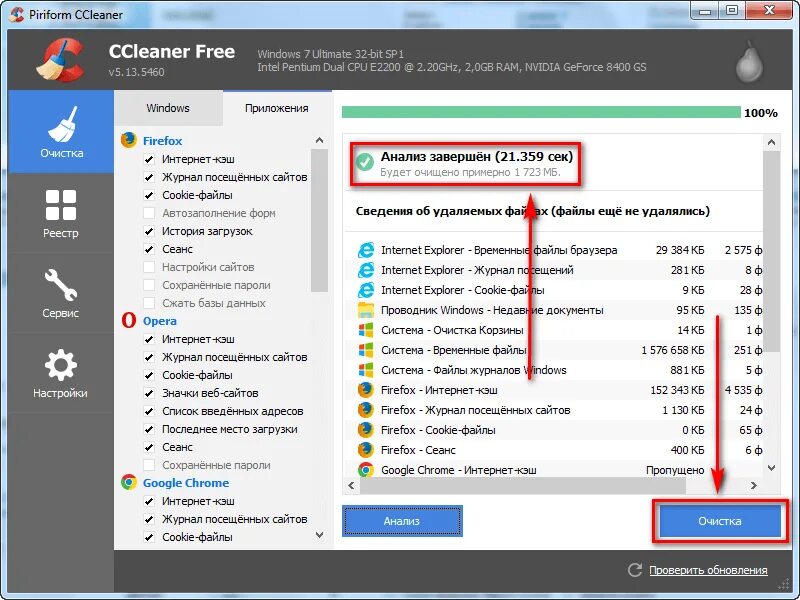Click the CCleaner logo in the header
The height and width of the screenshot is (600, 800).
pos(61,60)
